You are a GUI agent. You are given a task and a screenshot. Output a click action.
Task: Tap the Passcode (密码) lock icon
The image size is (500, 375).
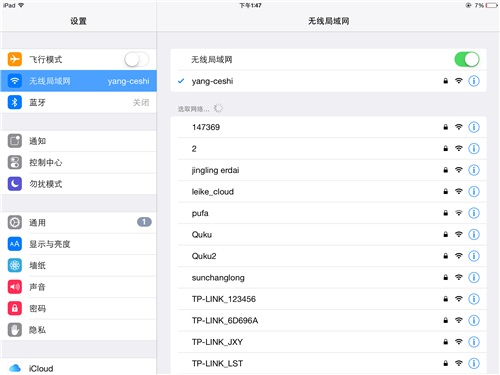point(15,308)
